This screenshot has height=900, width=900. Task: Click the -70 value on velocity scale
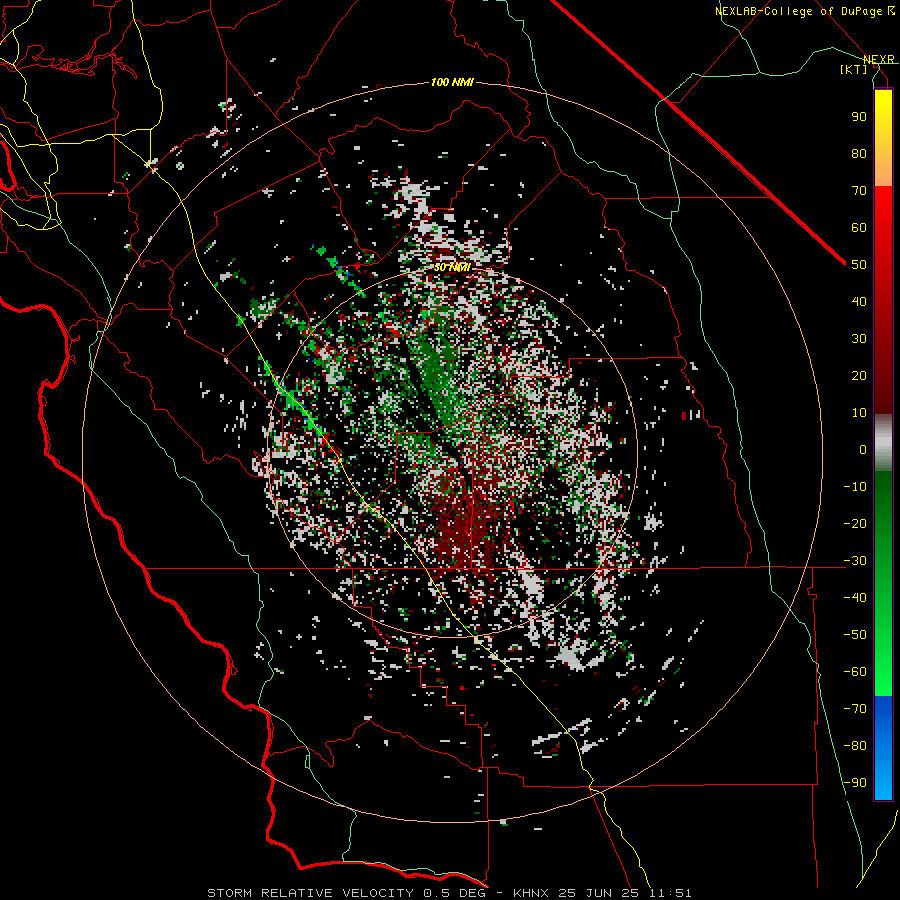tap(855, 709)
